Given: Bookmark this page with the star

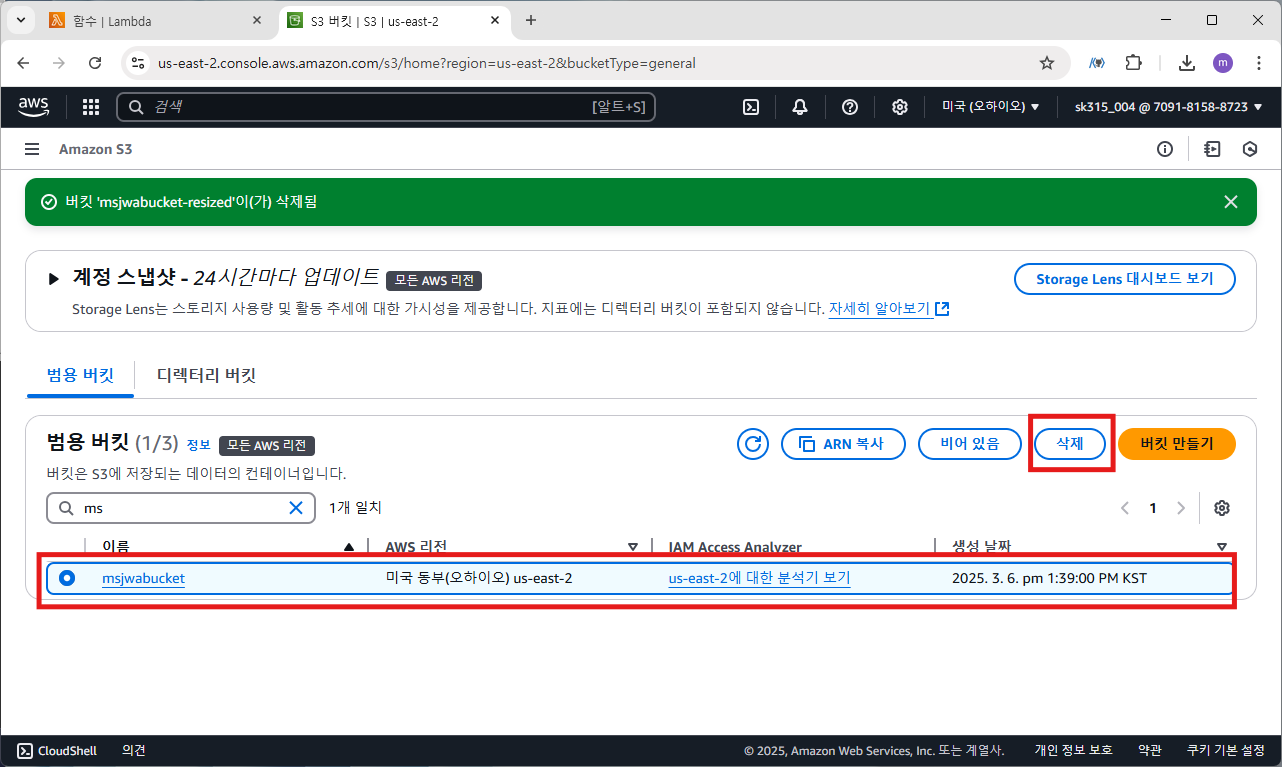Looking at the screenshot, I should pos(1047,63).
